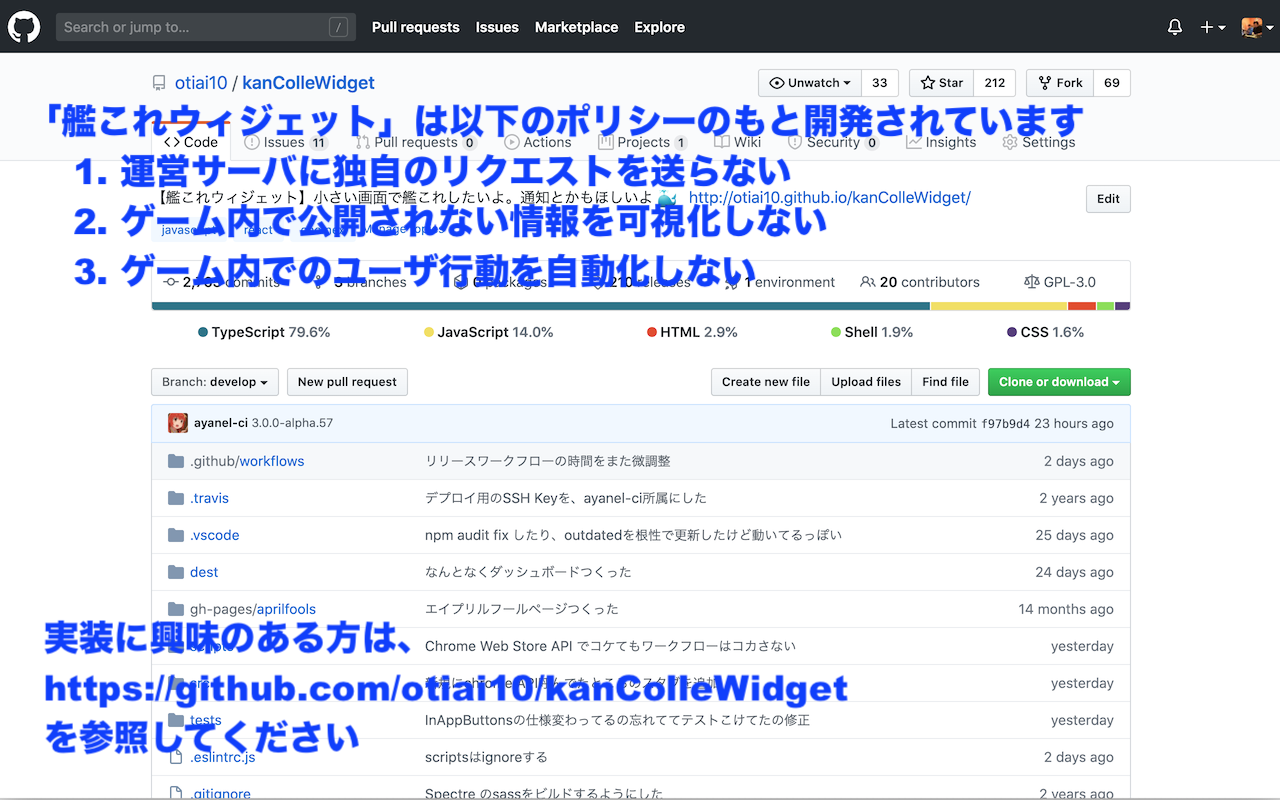Screen dimensions: 1280x800
Task: Select JavaScript 14.0% language entry
Action: (x=488, y=332)
